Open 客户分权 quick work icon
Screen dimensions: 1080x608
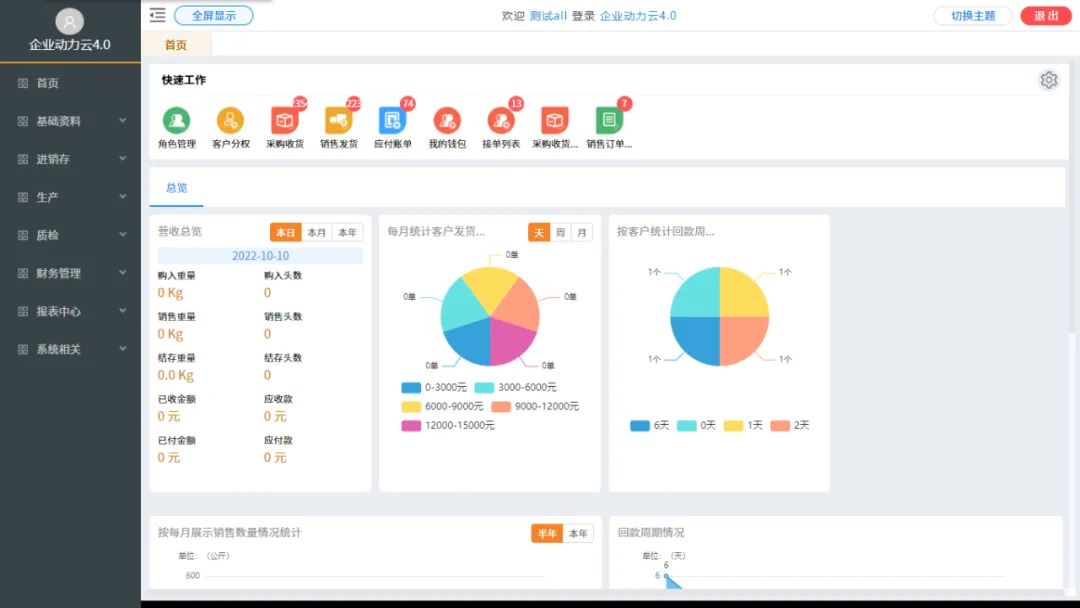230,121
